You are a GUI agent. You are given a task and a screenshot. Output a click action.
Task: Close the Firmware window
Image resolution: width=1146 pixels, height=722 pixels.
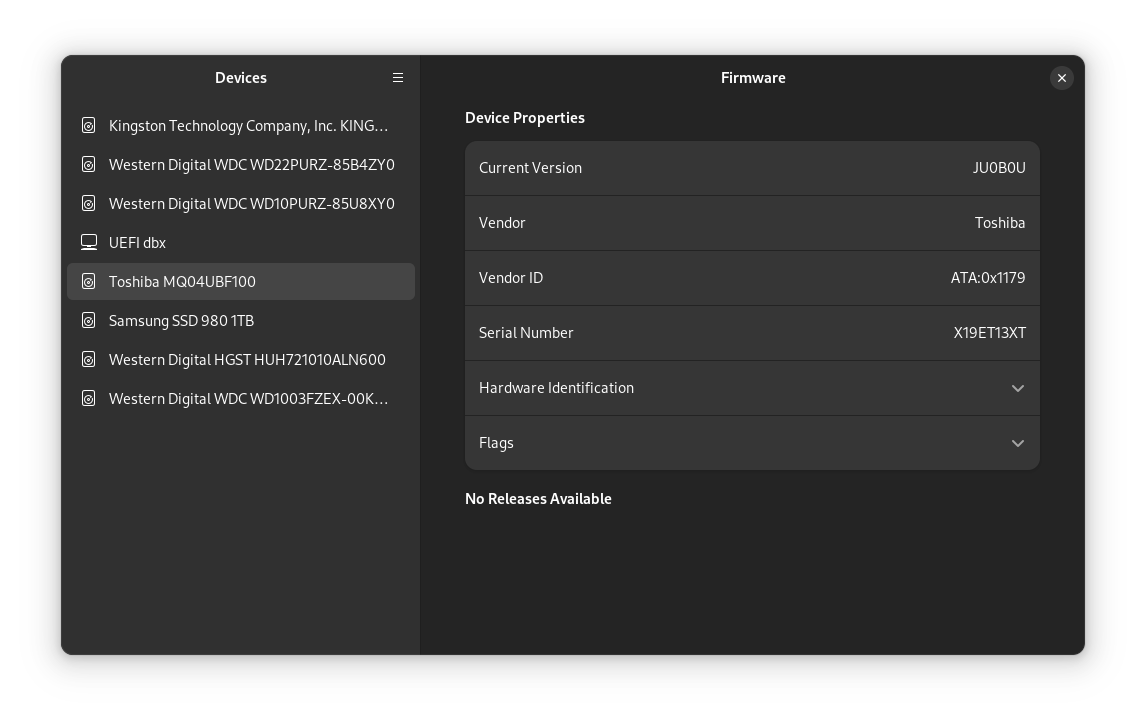pos(1061,77)
